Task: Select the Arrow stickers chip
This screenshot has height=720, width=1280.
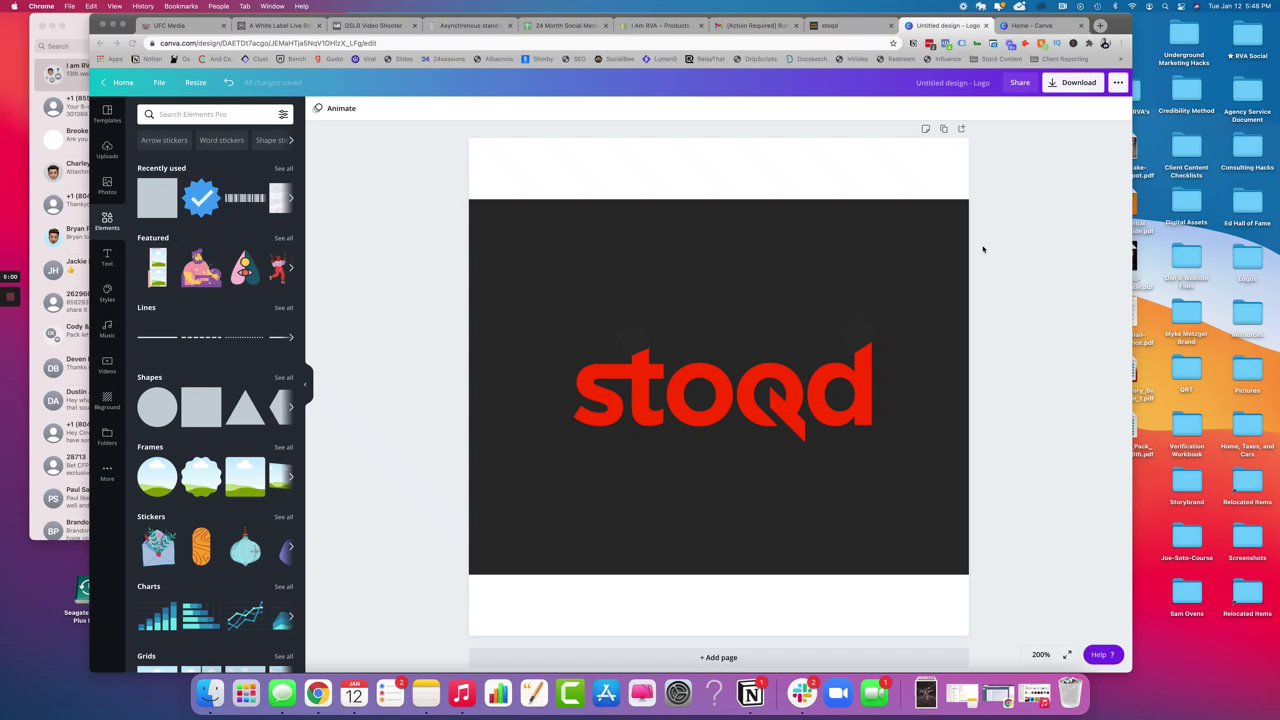Action: click(164, 140)
